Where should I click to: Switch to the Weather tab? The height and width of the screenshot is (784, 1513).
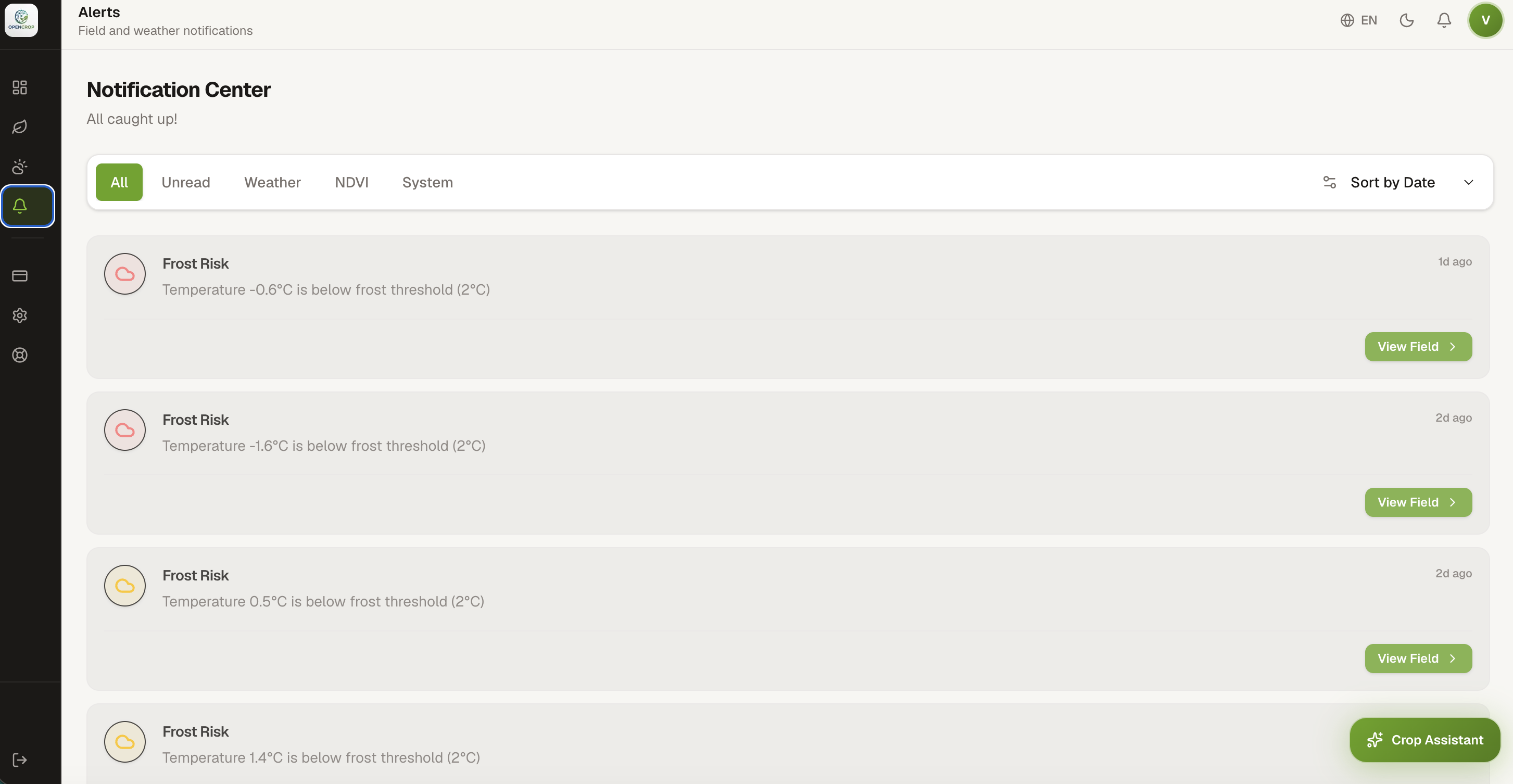272,183
